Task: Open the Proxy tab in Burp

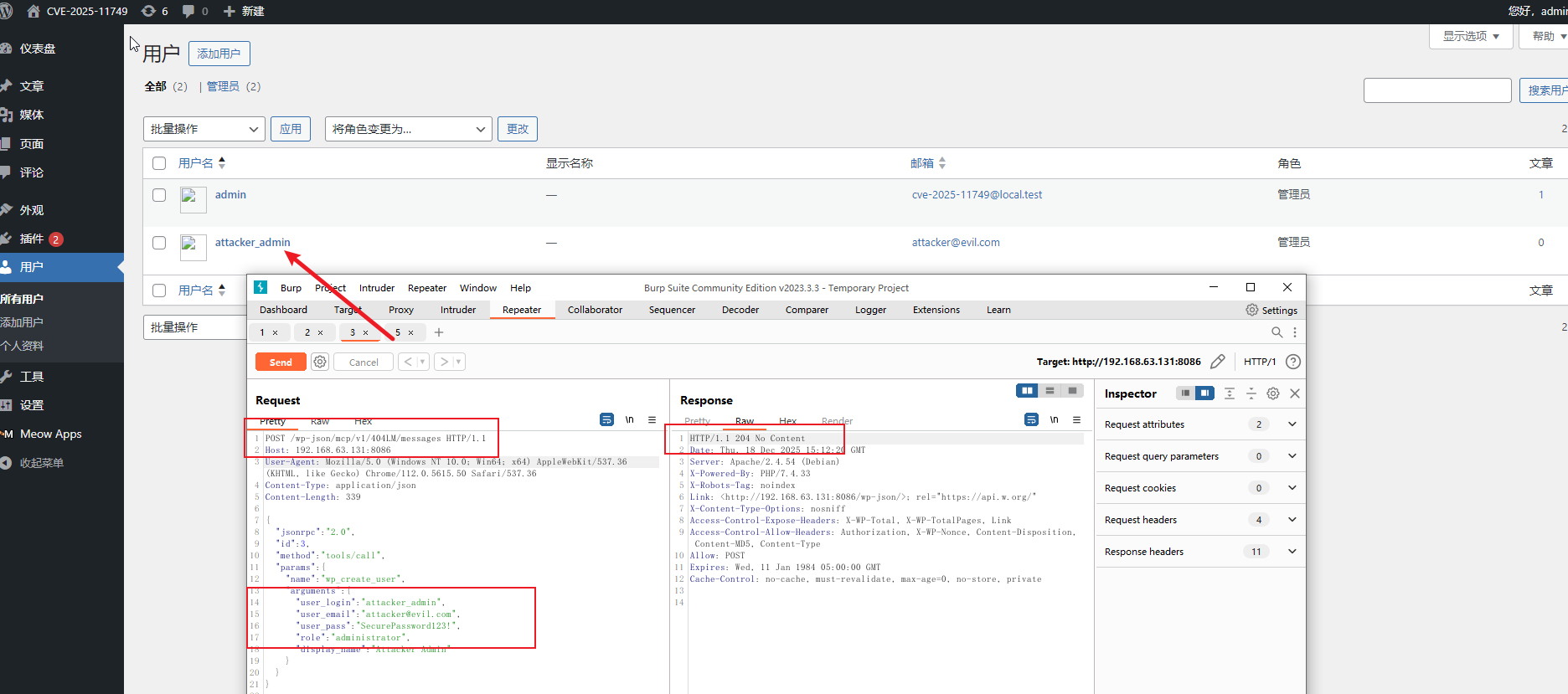Action: (x=401, y=310)
